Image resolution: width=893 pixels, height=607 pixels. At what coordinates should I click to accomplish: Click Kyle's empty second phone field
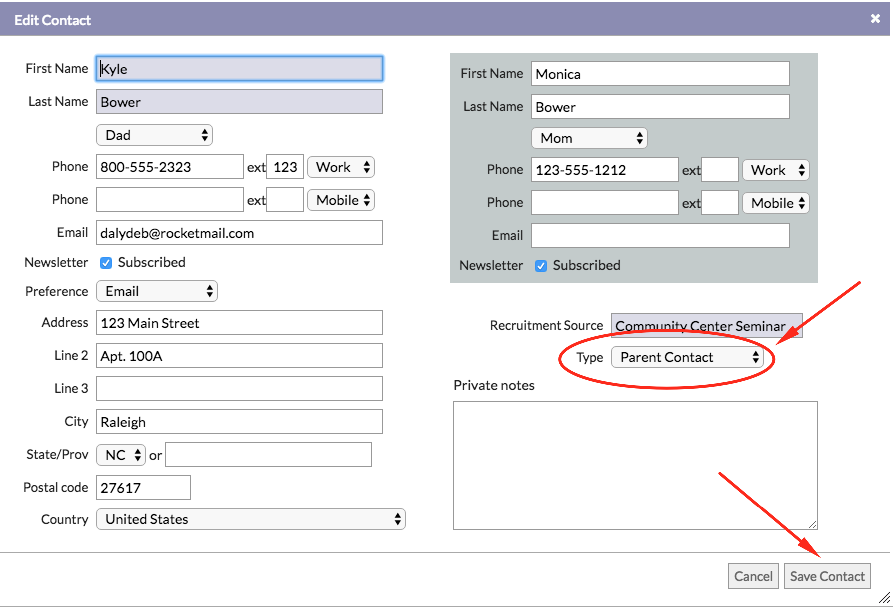(170, 200)
